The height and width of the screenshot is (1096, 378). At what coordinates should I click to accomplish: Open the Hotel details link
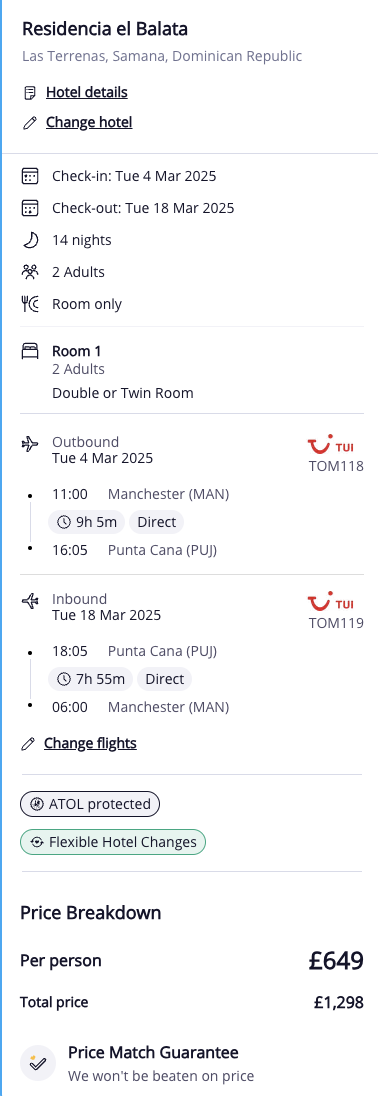point(87,92)
